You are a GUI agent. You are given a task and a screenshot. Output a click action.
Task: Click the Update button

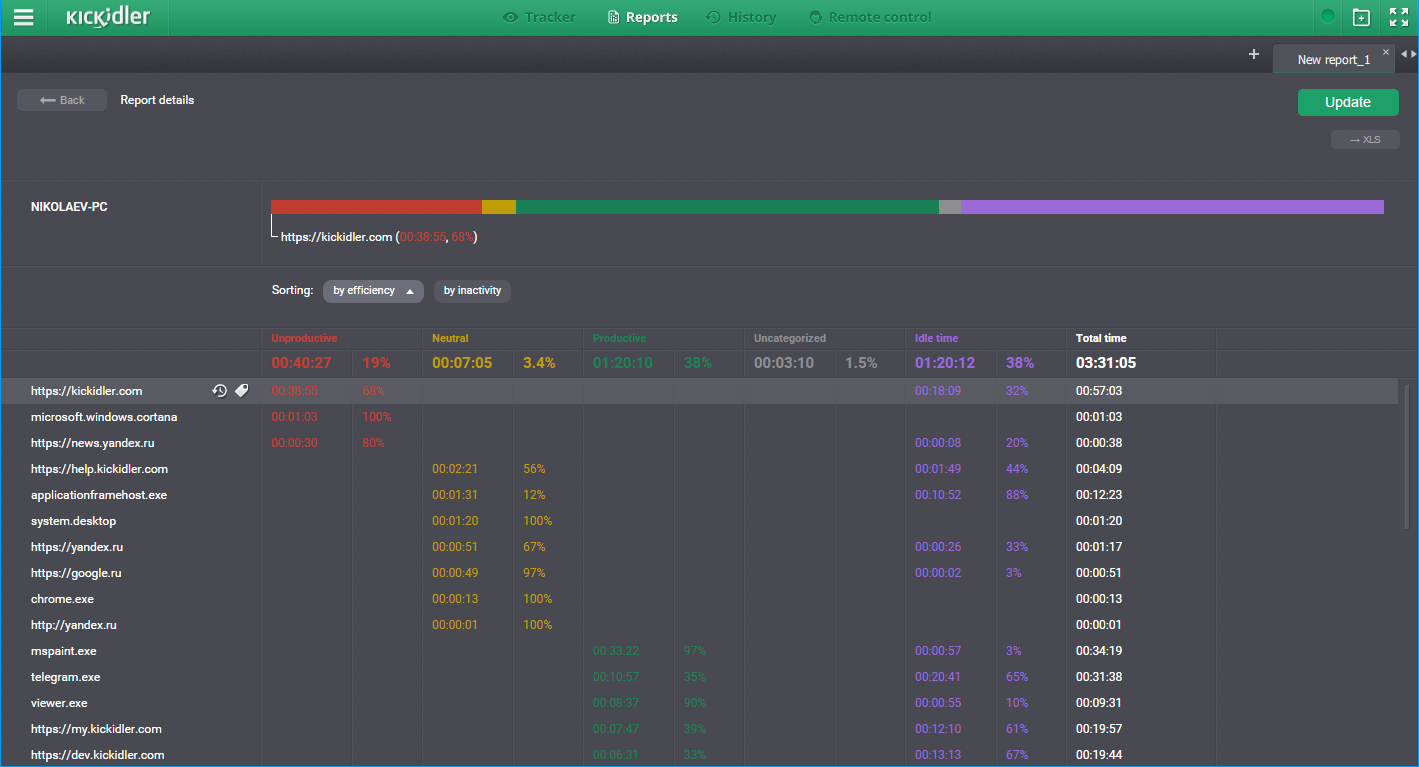(x=1348, y=102)
